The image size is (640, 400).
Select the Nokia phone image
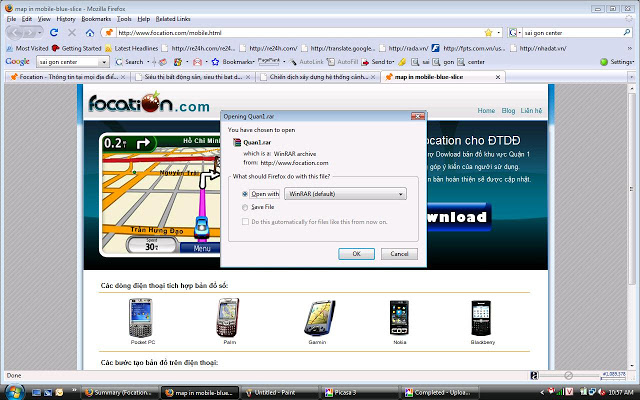pyautogui.click(x=399, y=318)
